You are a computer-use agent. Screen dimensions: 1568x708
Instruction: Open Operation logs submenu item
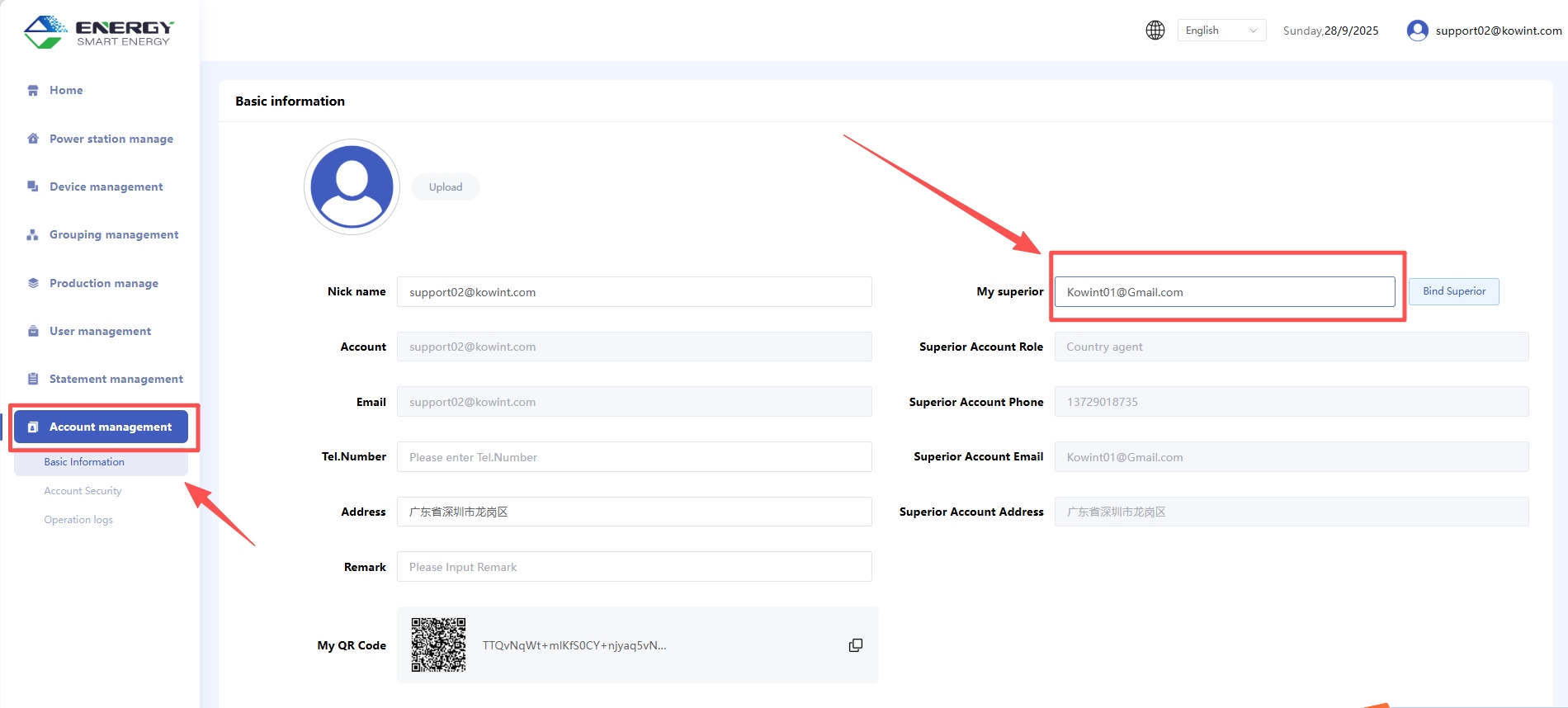pyautogui.click(x=78, y=520)
